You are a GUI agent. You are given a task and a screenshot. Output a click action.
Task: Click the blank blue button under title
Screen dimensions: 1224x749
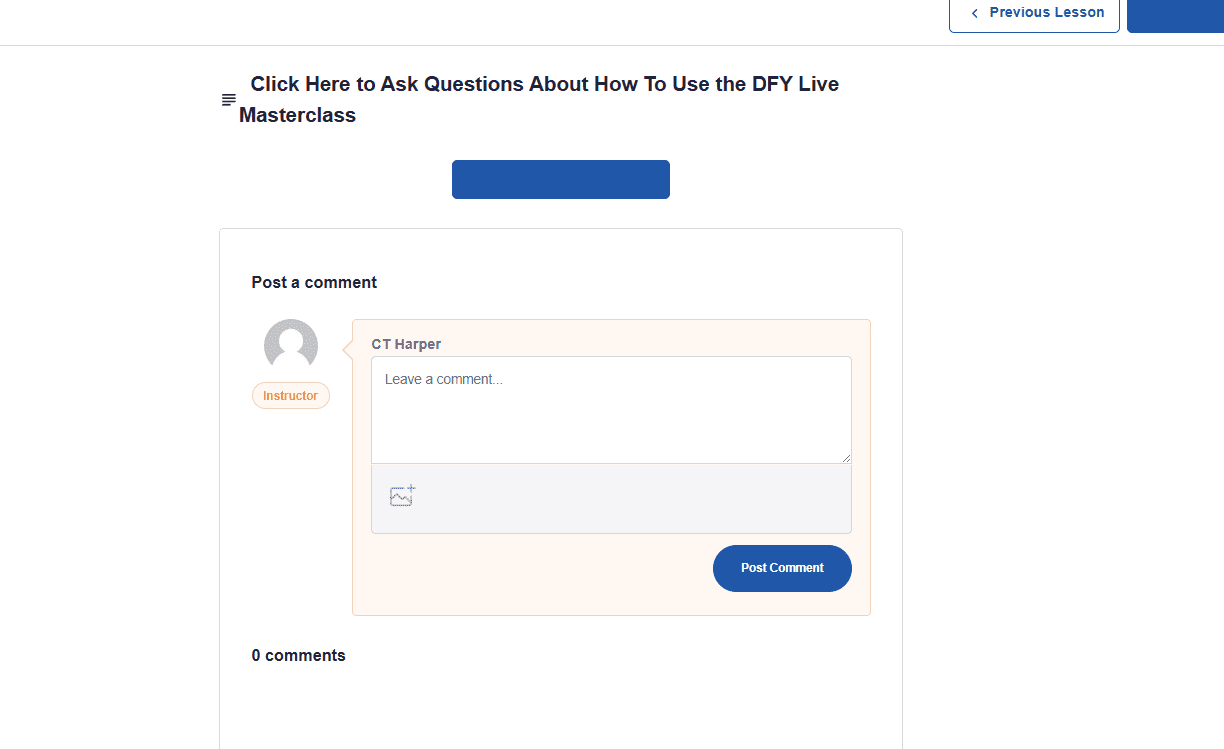560,179
